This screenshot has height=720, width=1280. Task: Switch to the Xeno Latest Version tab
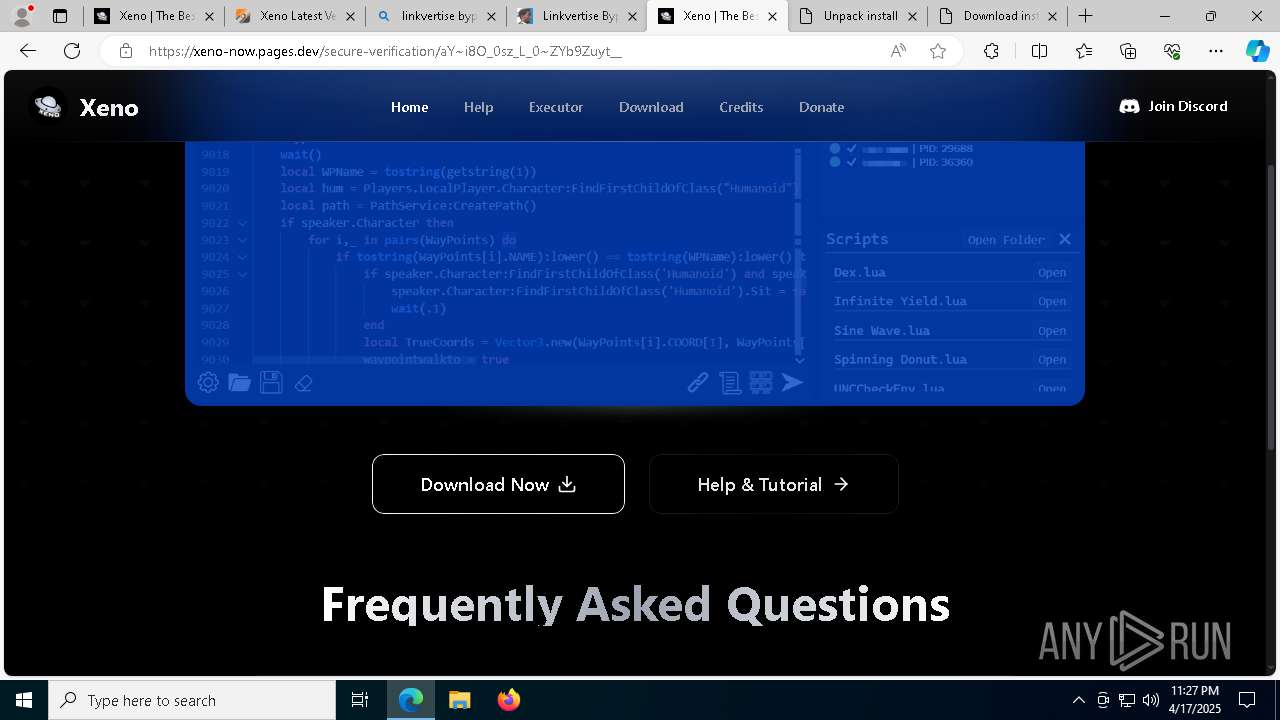pyautogui.click(x=295, y=16)
